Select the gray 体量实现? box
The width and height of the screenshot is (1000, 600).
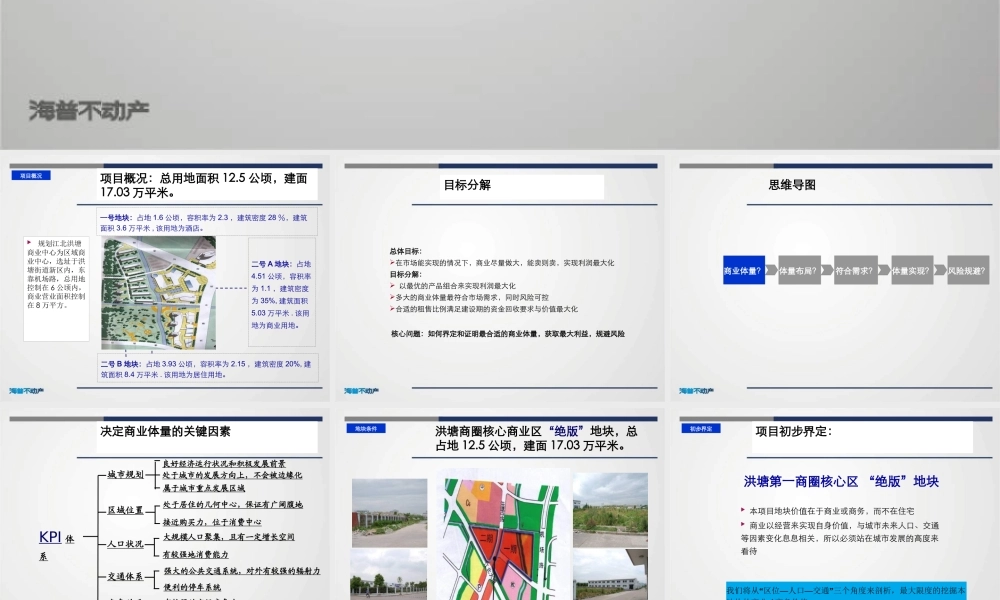[x=911, y=270]
